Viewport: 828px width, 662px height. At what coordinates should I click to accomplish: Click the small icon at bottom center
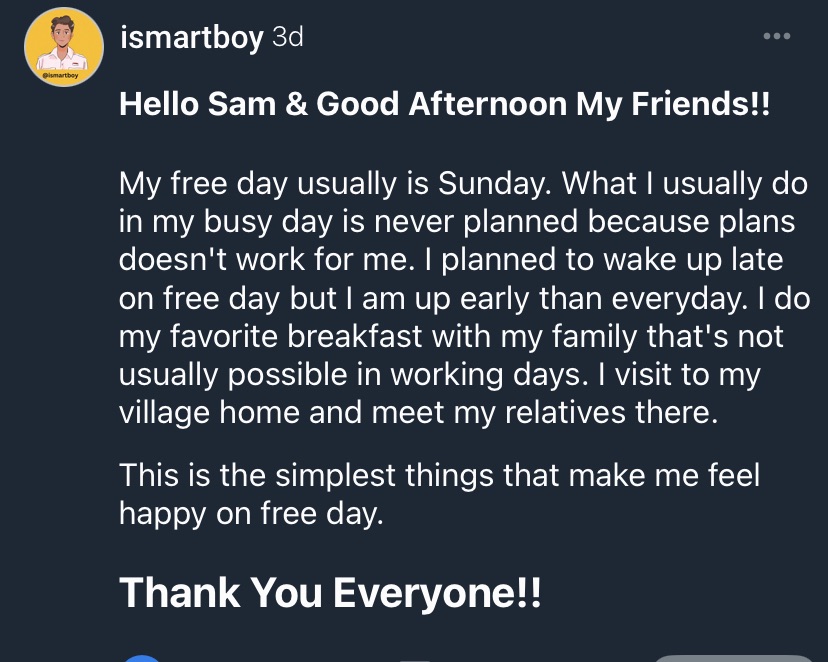pos(417,658)
